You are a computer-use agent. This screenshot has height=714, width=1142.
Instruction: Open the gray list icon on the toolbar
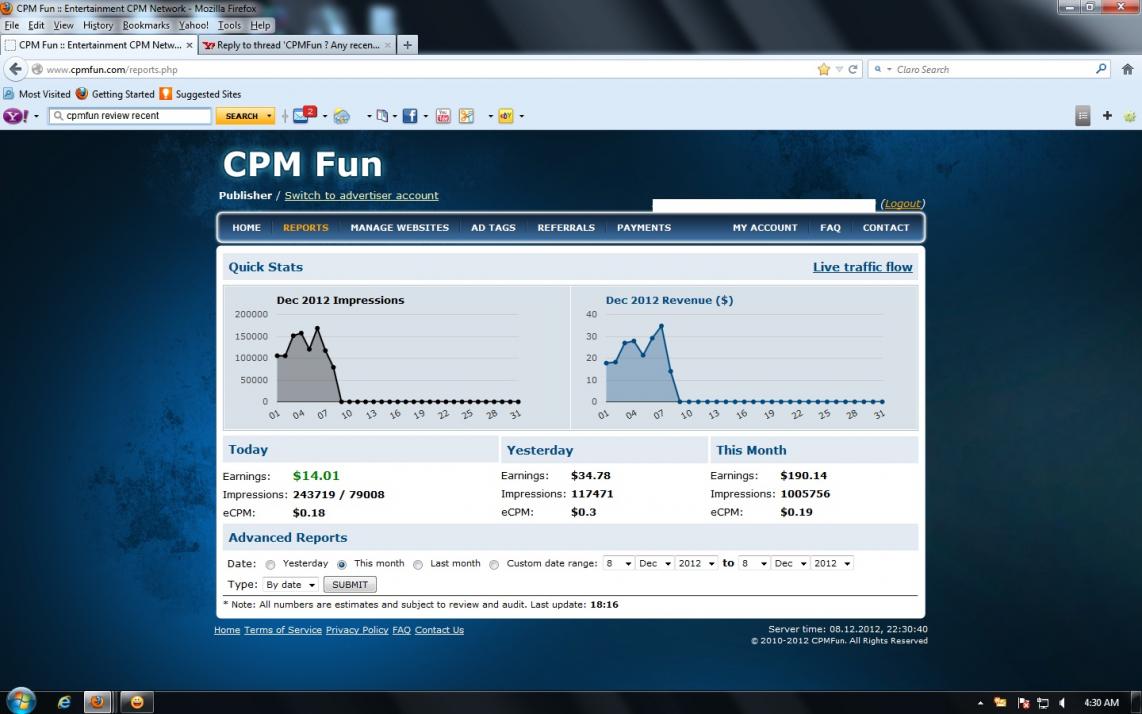[1083, 115]
